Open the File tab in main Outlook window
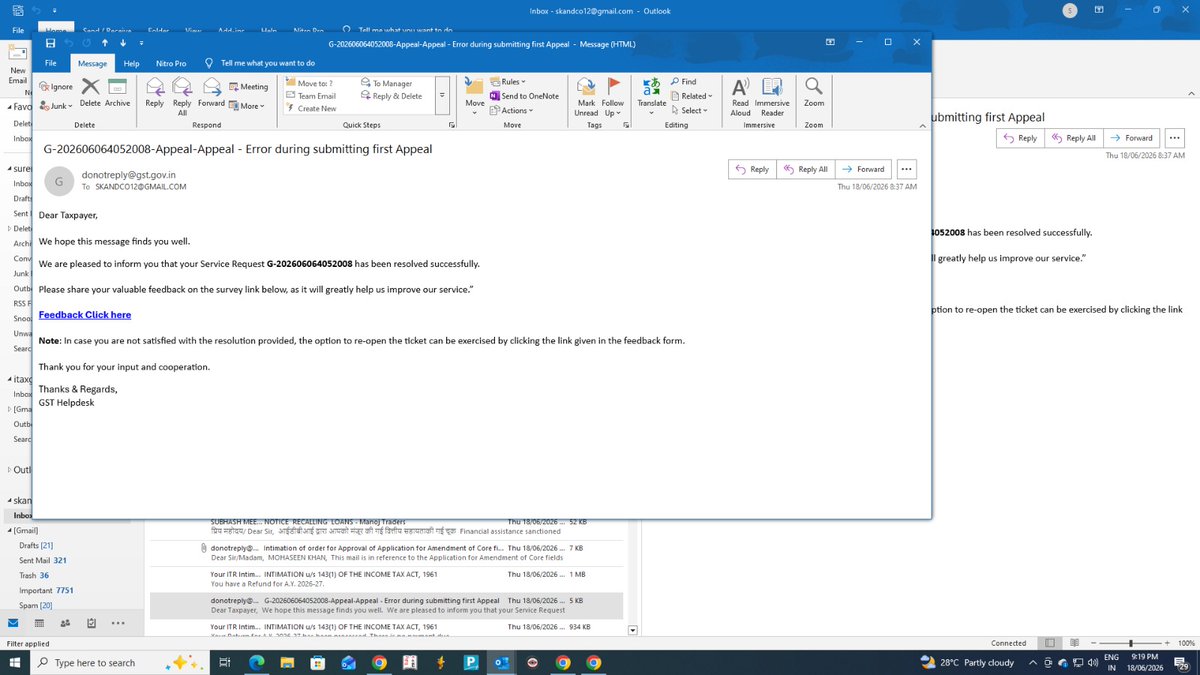 [x=17, y=31]
